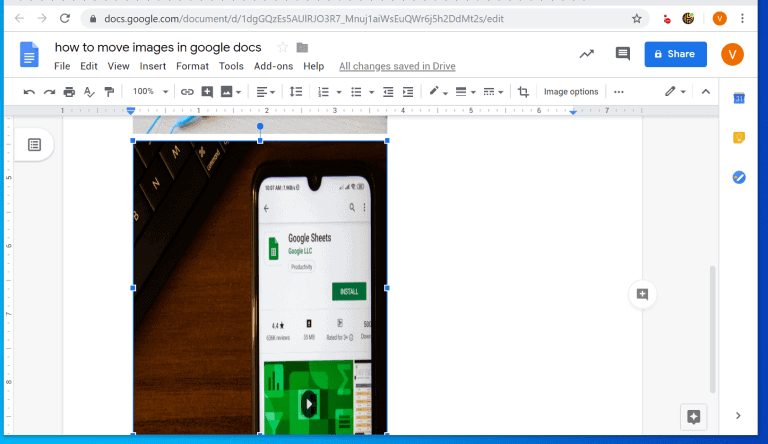Click the document title field
Image resolution: width=768 pixels, height=444 pixels.
tap(158, 48)
